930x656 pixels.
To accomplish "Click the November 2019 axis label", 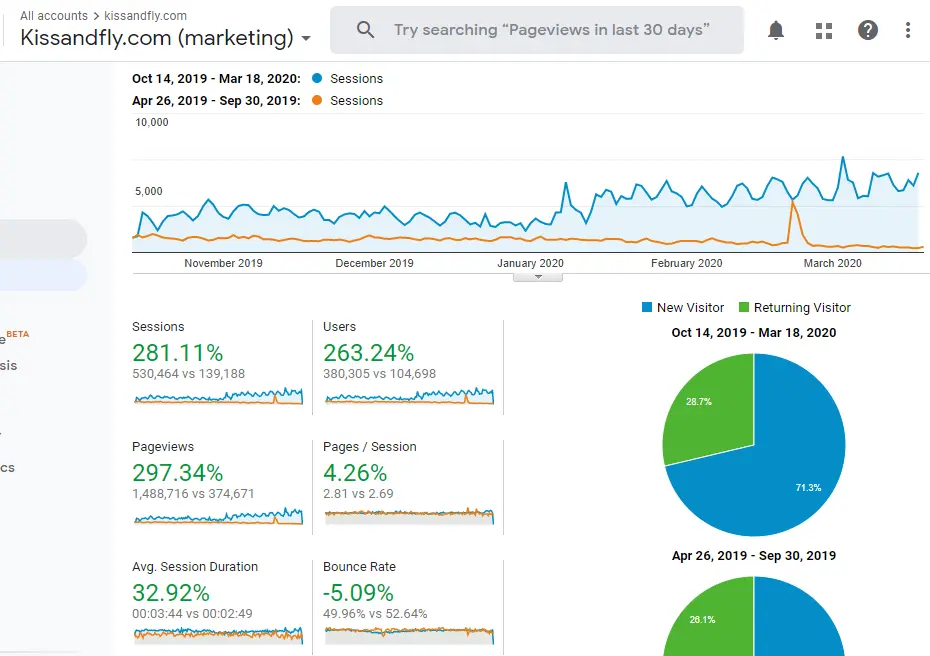I will coord(223,263).
